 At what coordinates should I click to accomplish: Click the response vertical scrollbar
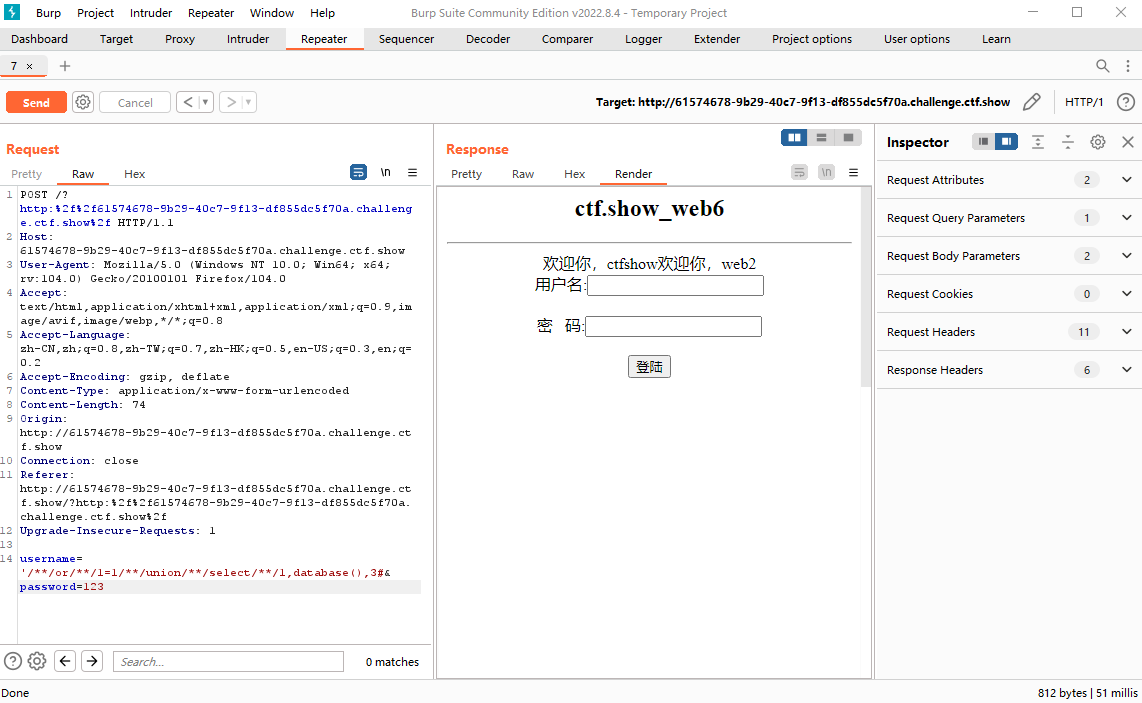(x=866, y=286)
